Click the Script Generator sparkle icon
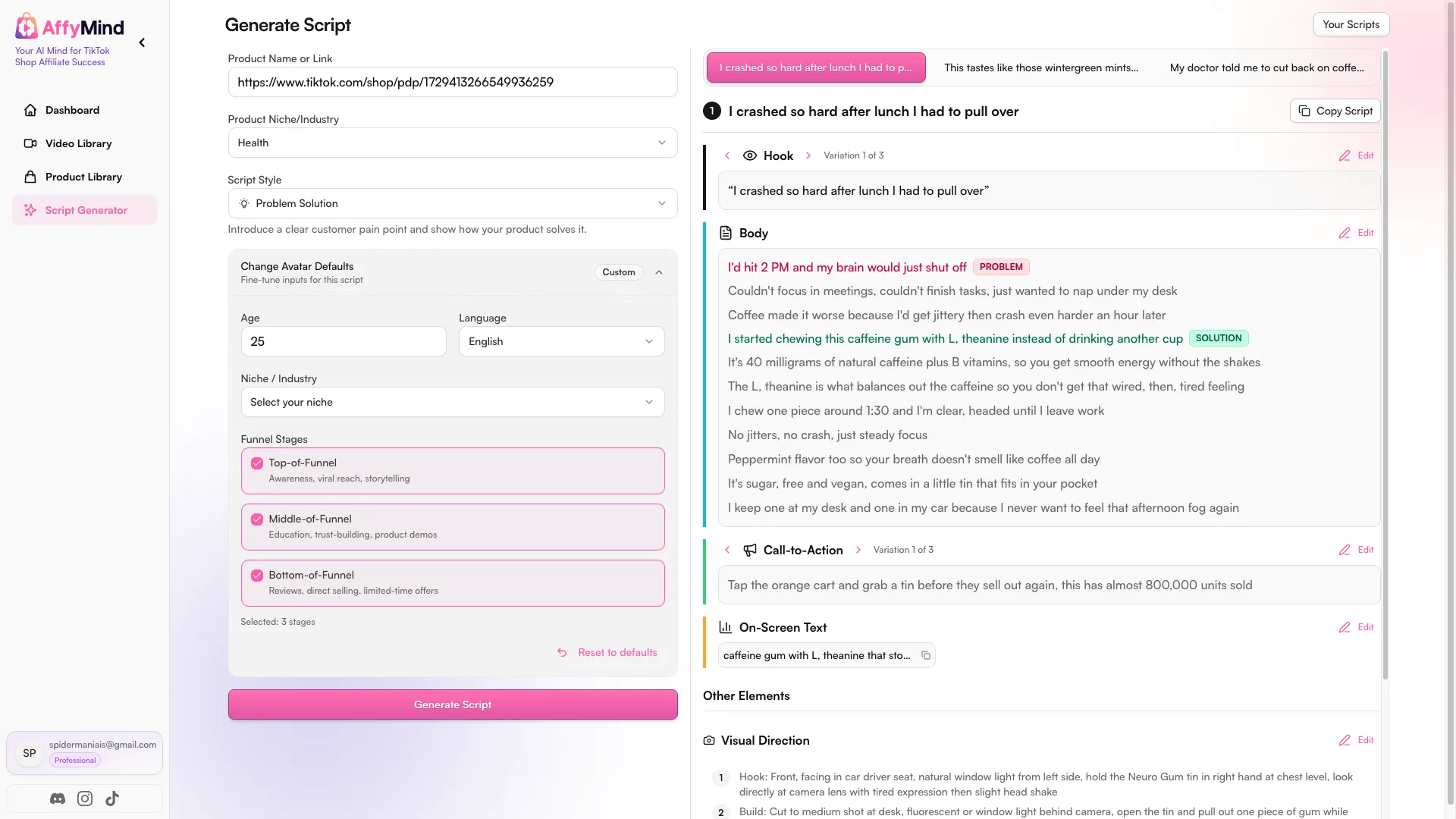Screen dimensions: 1456x819 coord(30,210)
